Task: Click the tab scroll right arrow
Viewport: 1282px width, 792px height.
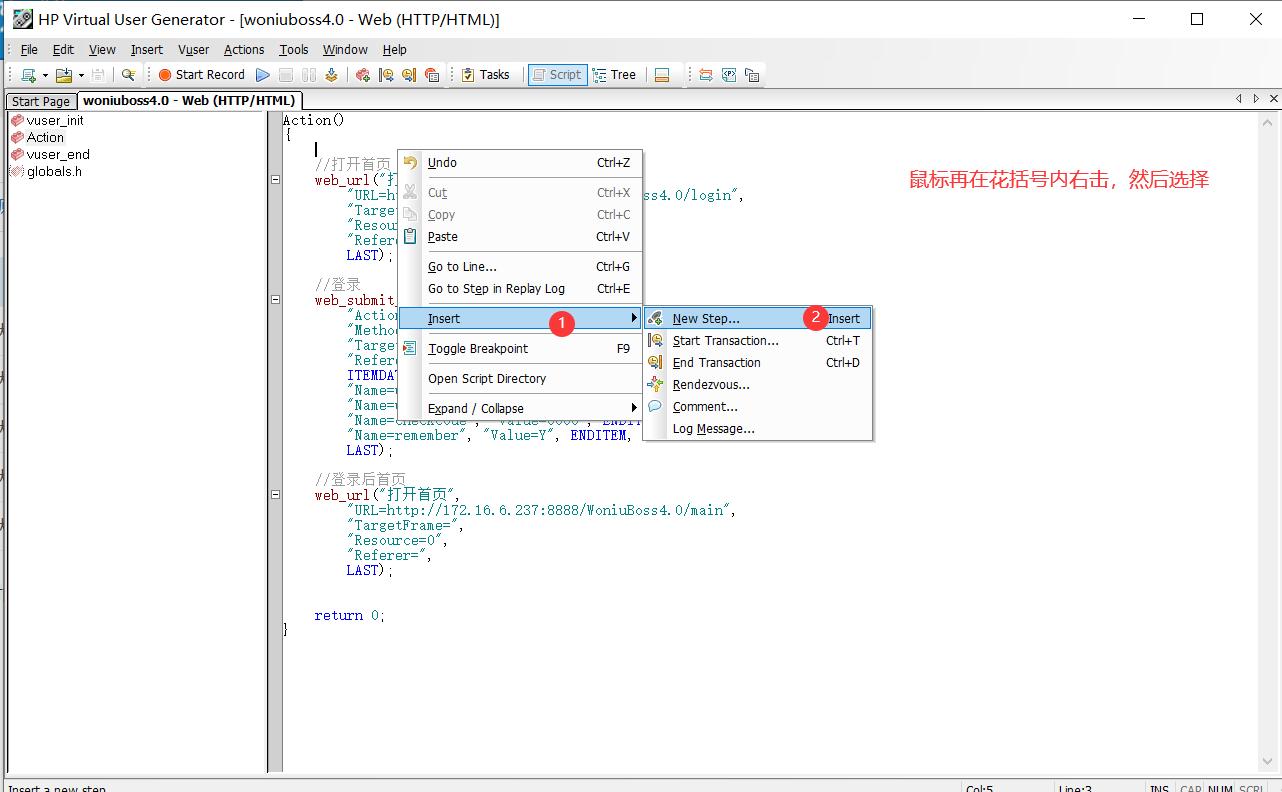Action: pos(1257,99)
